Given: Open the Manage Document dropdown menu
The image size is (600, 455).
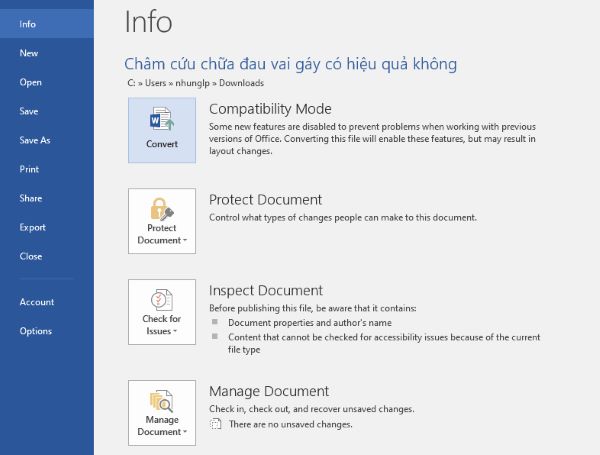Looking at the screenshot, I should (184, 432).
